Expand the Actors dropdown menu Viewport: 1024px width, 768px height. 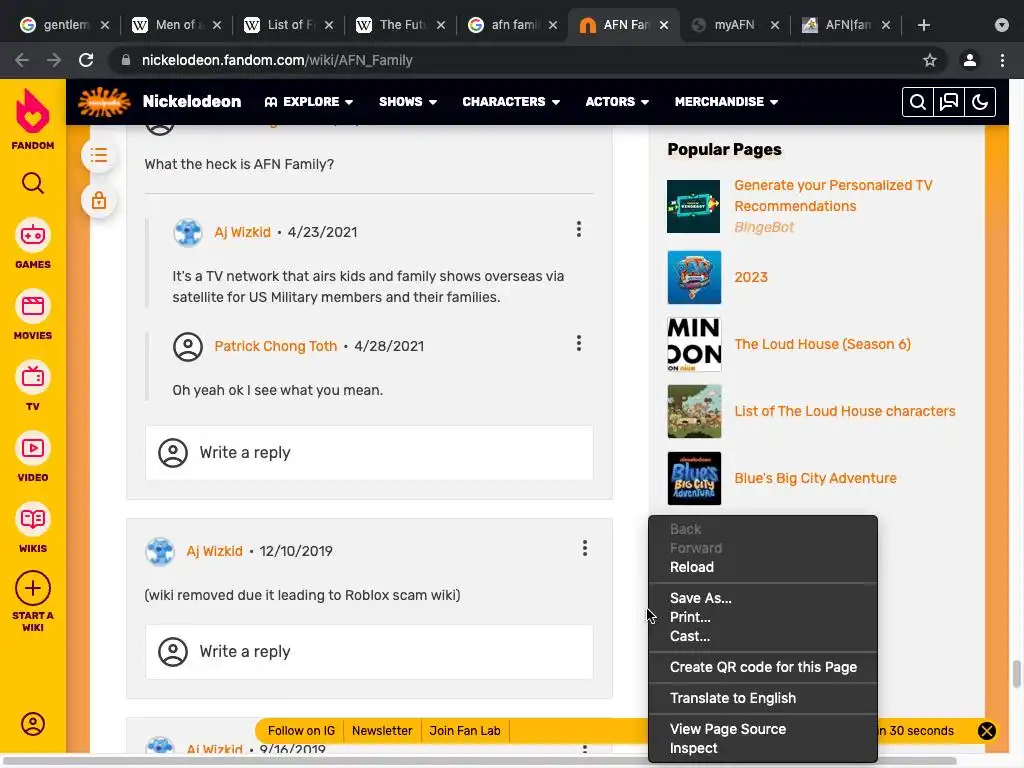[617, 102]
